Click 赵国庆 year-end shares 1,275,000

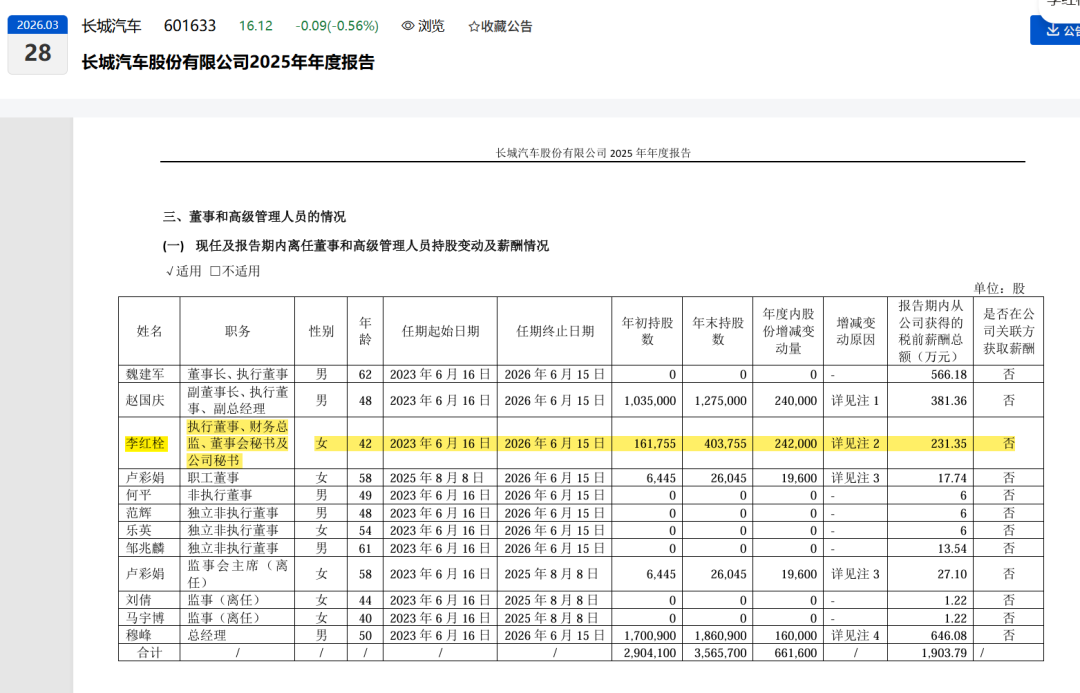[720, 401]
